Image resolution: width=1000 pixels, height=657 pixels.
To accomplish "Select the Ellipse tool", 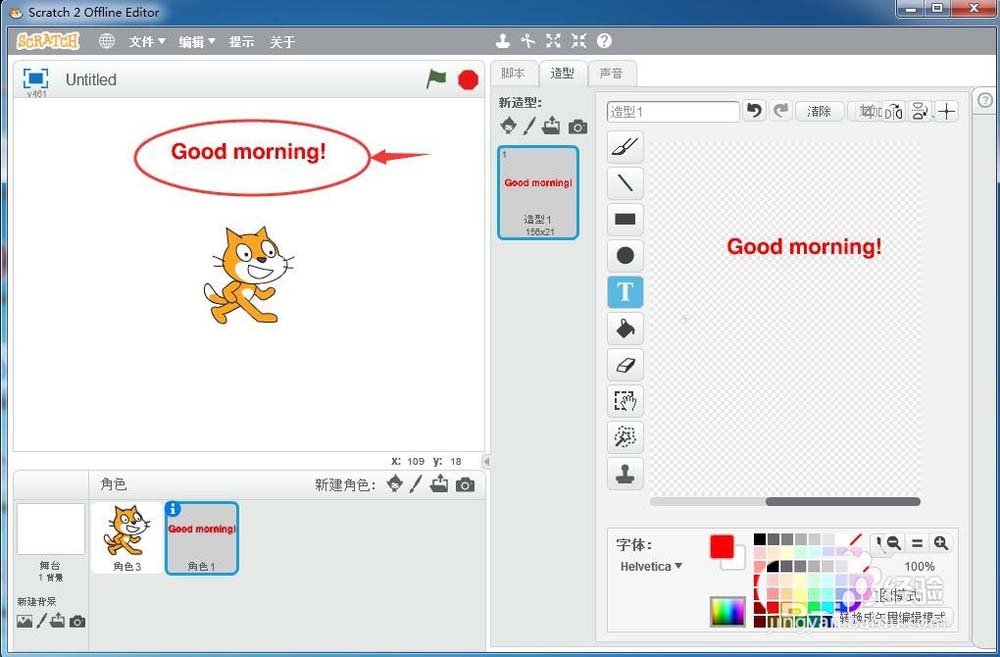I will click(625, 256).
